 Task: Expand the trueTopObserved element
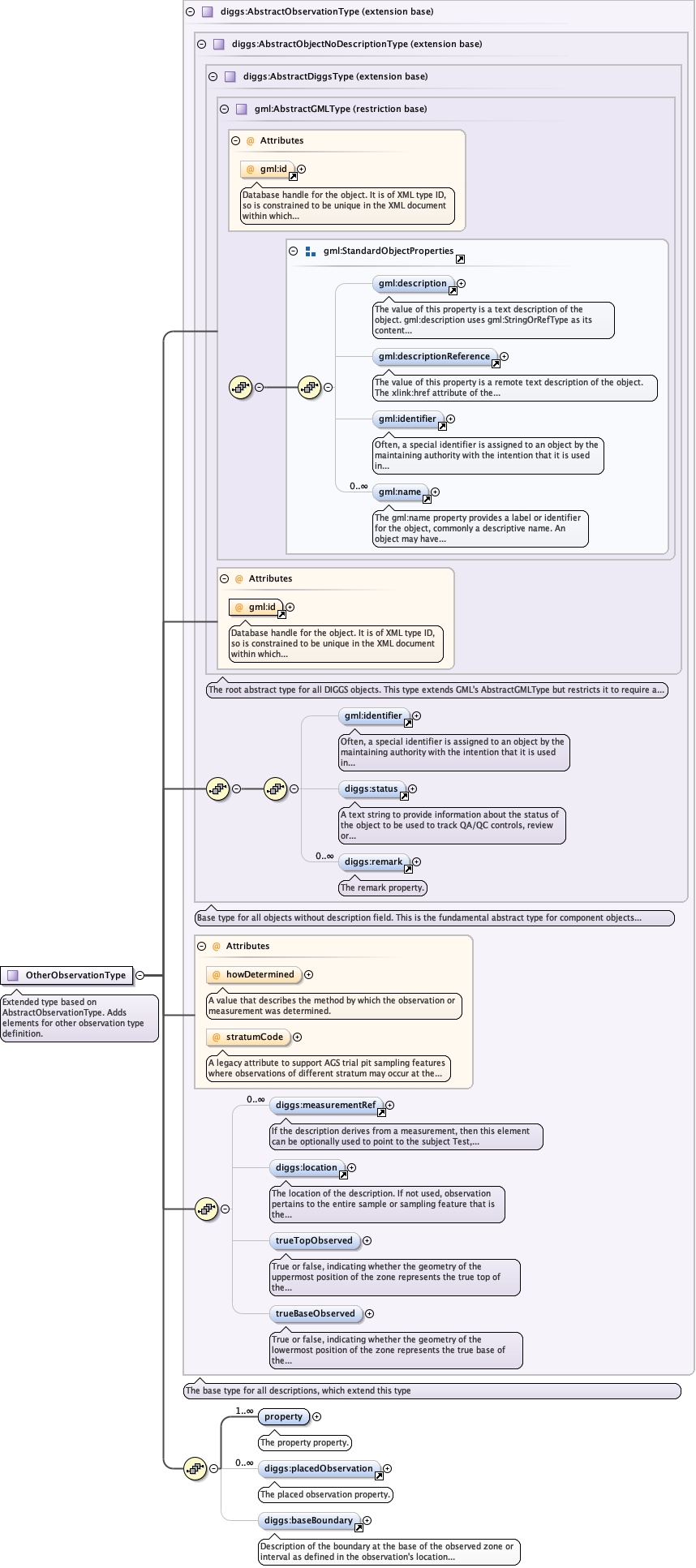[x=367, y=1241]
